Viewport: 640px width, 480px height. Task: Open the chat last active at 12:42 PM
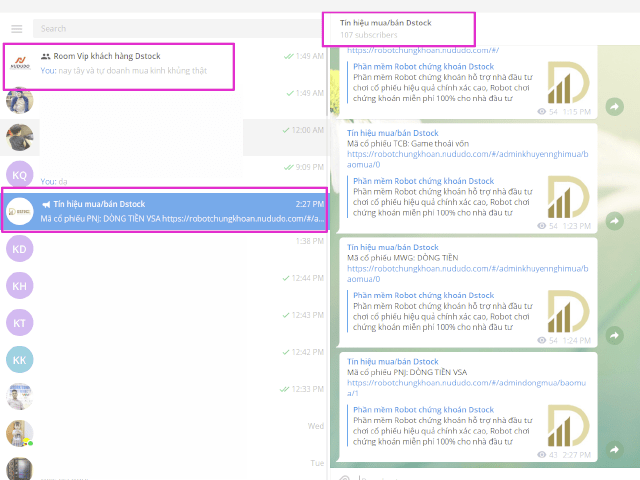click(163, 360)
